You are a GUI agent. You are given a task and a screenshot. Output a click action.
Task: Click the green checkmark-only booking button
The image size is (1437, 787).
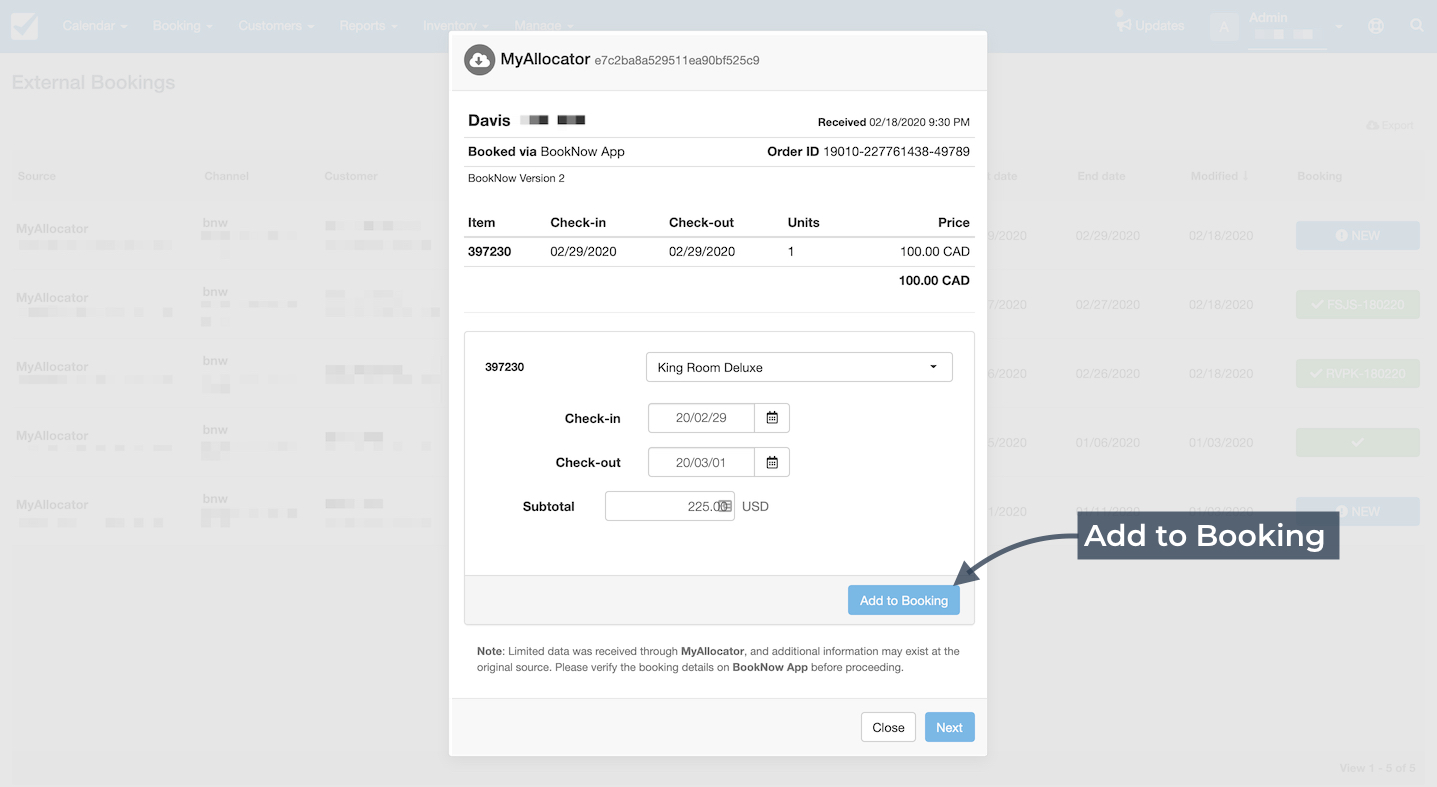point(1358,442)
